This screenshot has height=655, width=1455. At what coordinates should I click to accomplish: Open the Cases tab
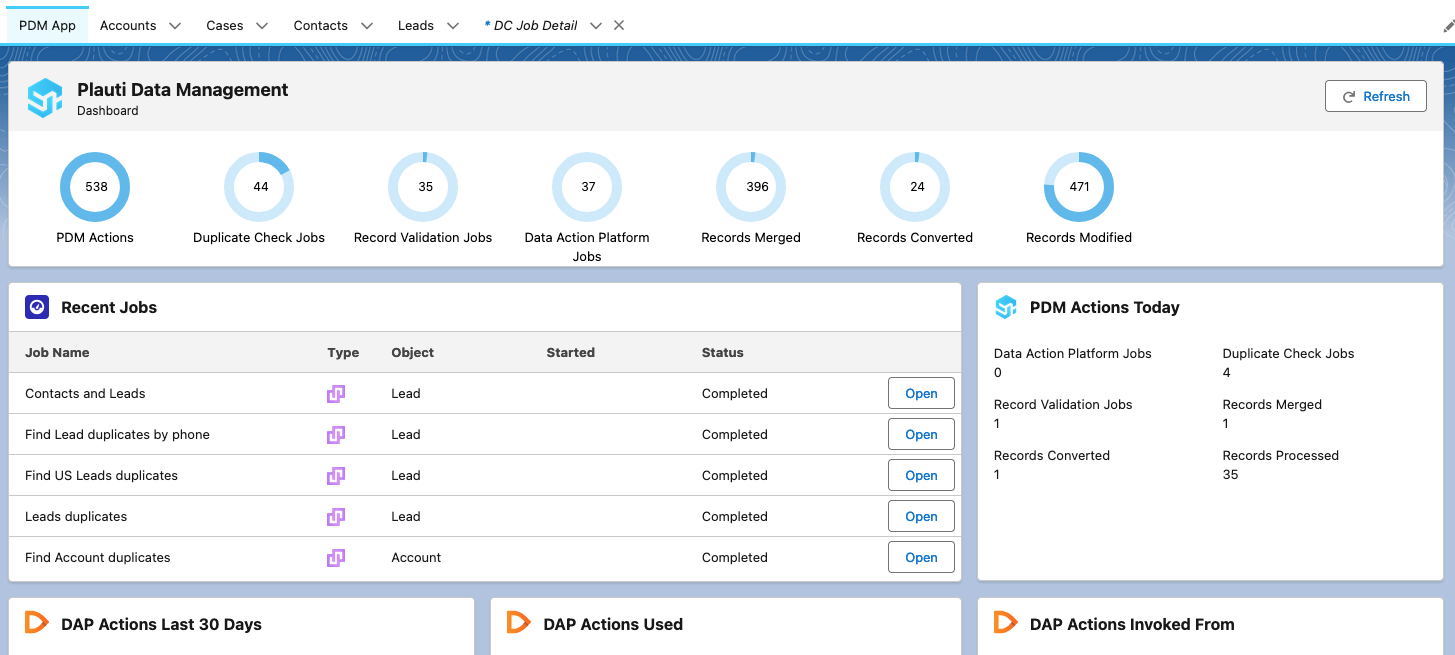coord(225,26)
